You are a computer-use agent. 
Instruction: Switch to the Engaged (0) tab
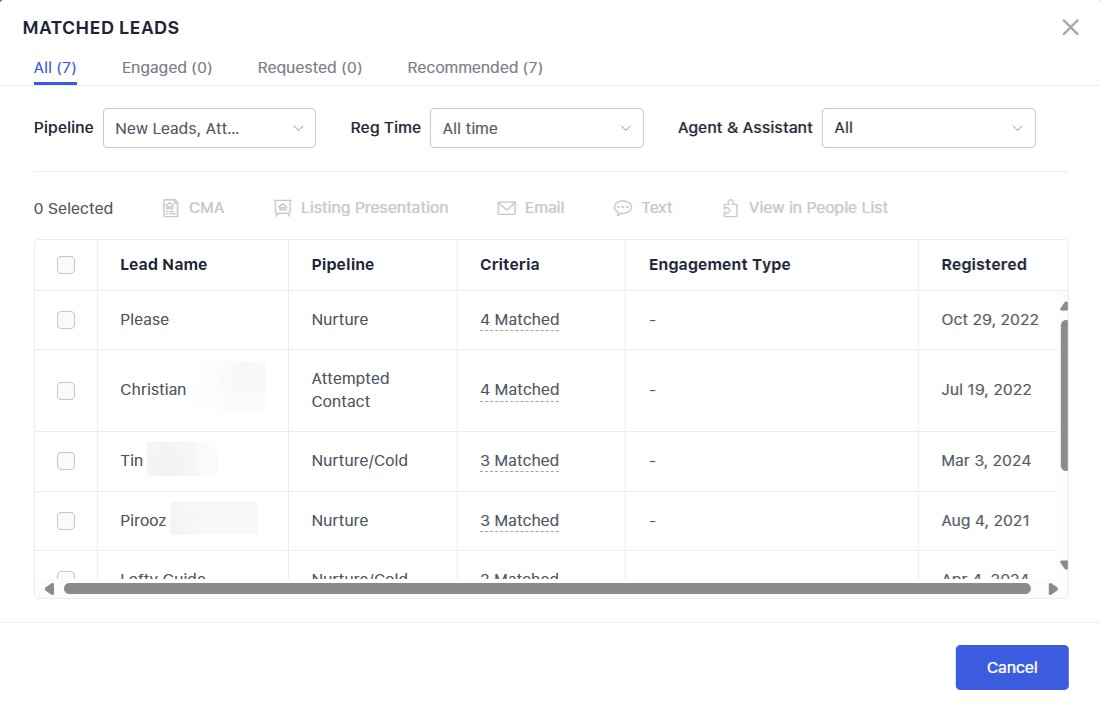point(167,68)
